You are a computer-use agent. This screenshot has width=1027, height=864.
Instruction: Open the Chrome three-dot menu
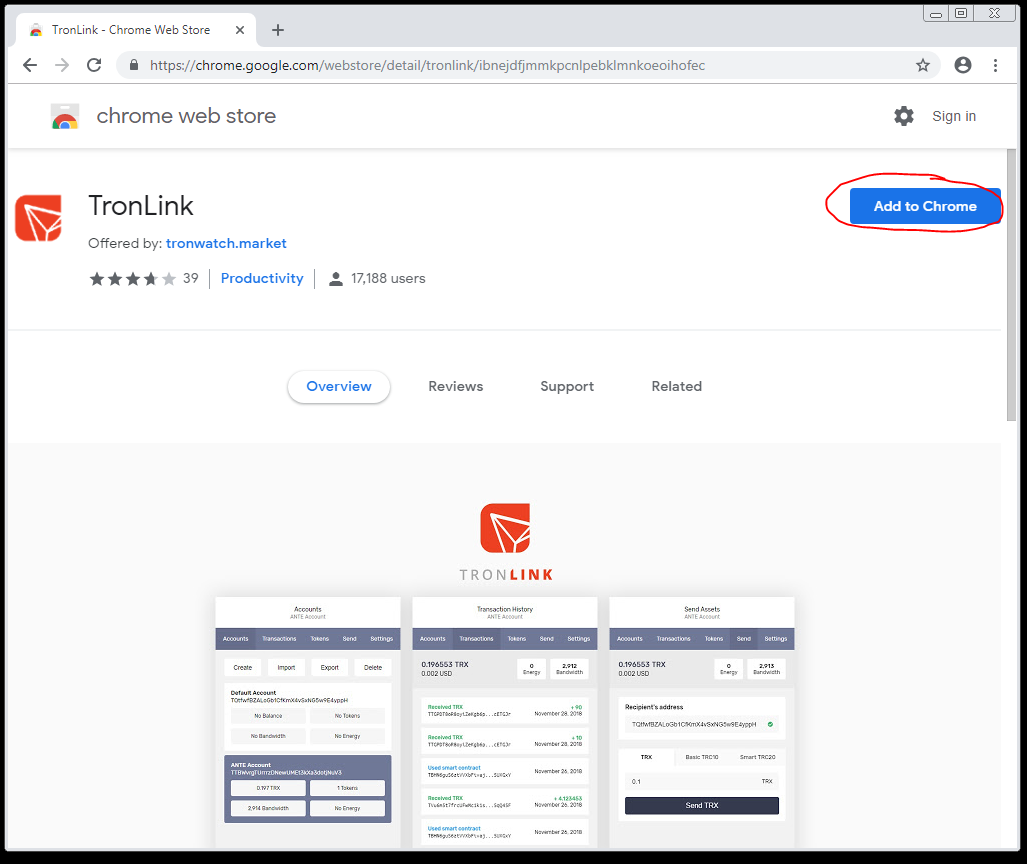[996, 65]
